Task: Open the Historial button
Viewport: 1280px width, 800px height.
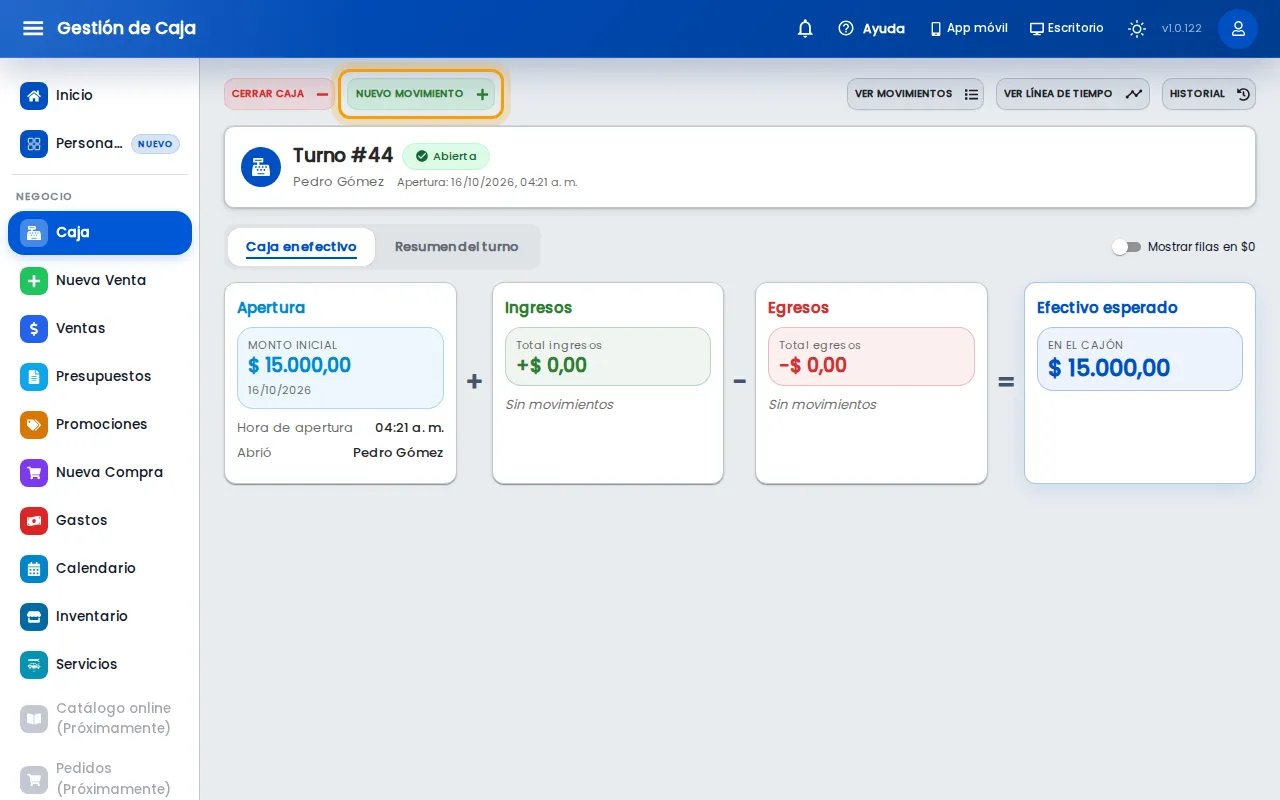Action: (1209, 94)
